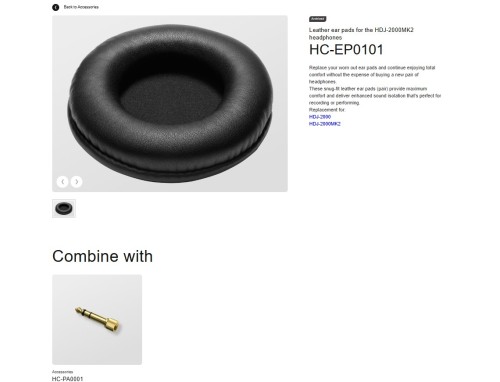Click the 'These snug-fit leather' paragraph
The height and width of the screenshot is (382, 500).
[375, 96]
